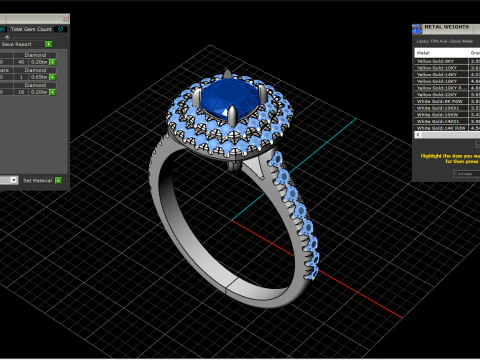Click the 40 quantity cell
The image size is (480, 360).
coord(21,62)
